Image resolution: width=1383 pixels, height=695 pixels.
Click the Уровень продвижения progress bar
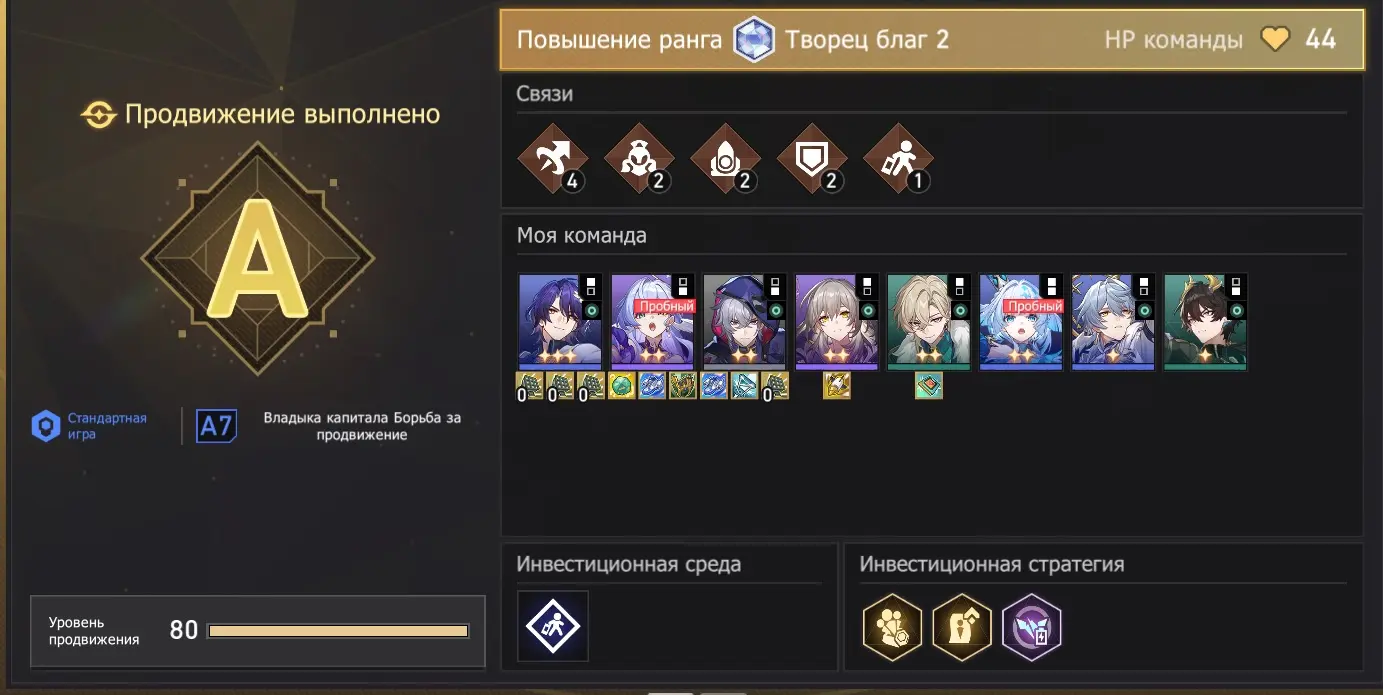click(x=338, y=631)
